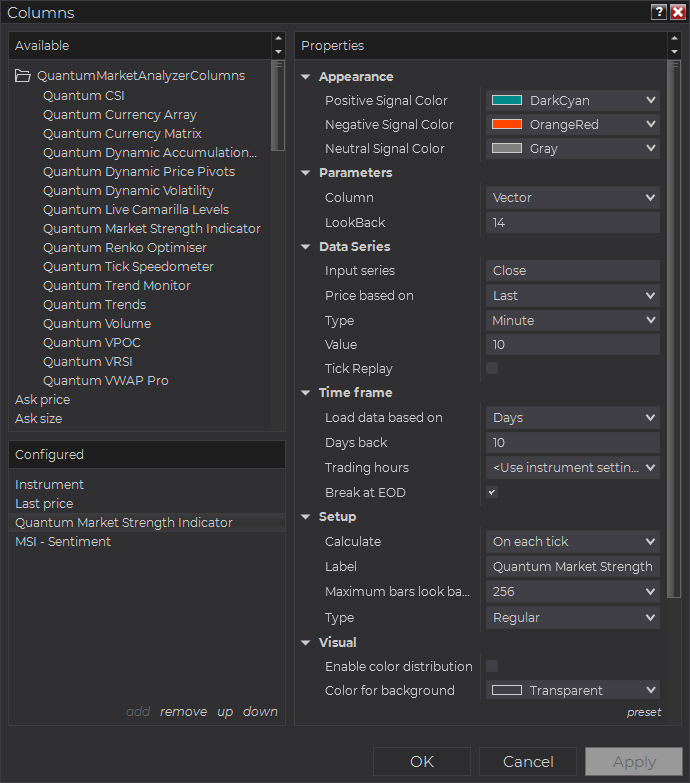
Task: Collapse the Visual section triangle
Action: (x=306, y=643)
